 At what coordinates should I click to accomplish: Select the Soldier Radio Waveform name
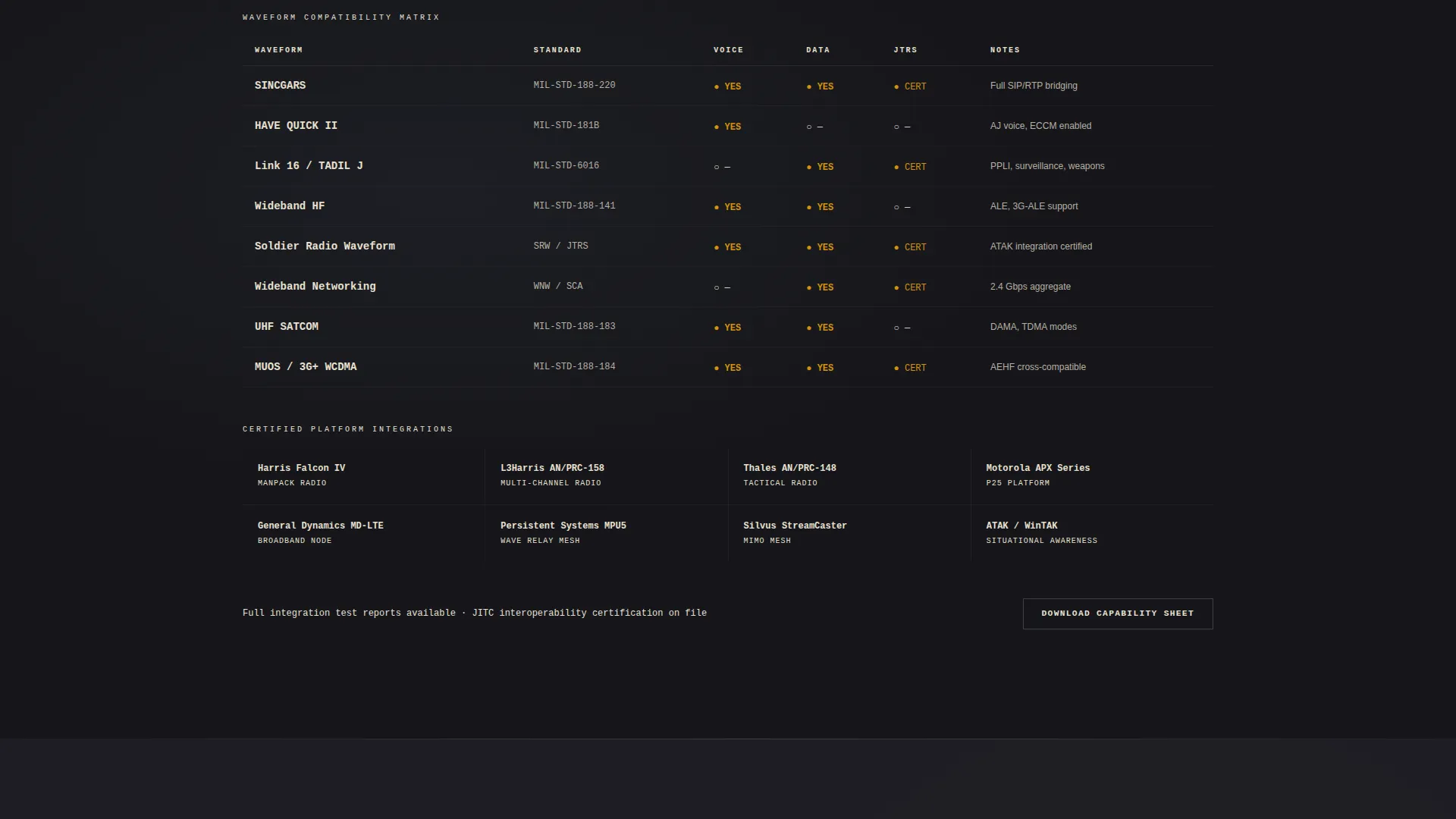pos(325,246)
